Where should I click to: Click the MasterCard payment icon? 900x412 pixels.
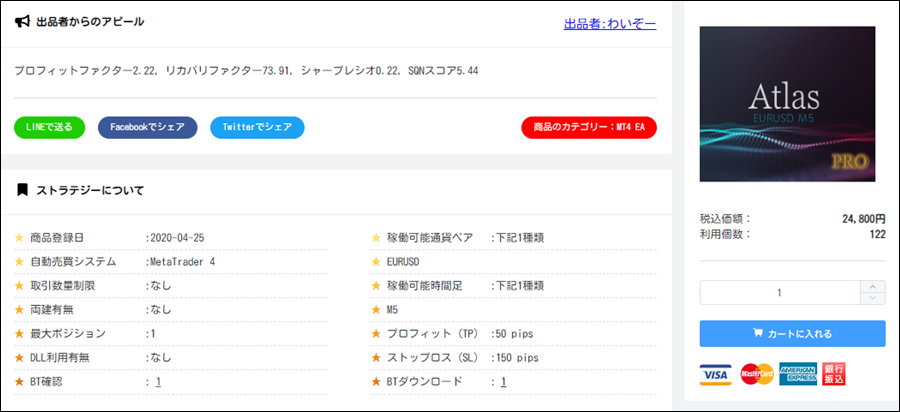pos(757,374)
